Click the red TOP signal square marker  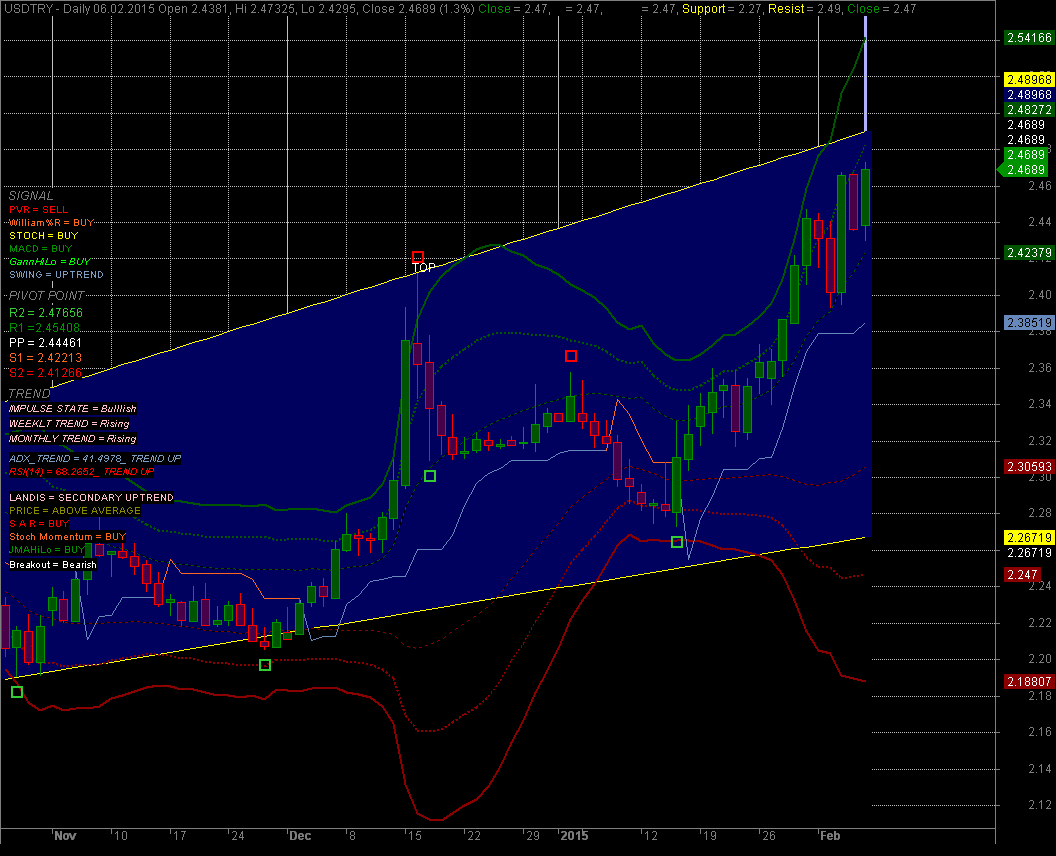click(418, 258)
